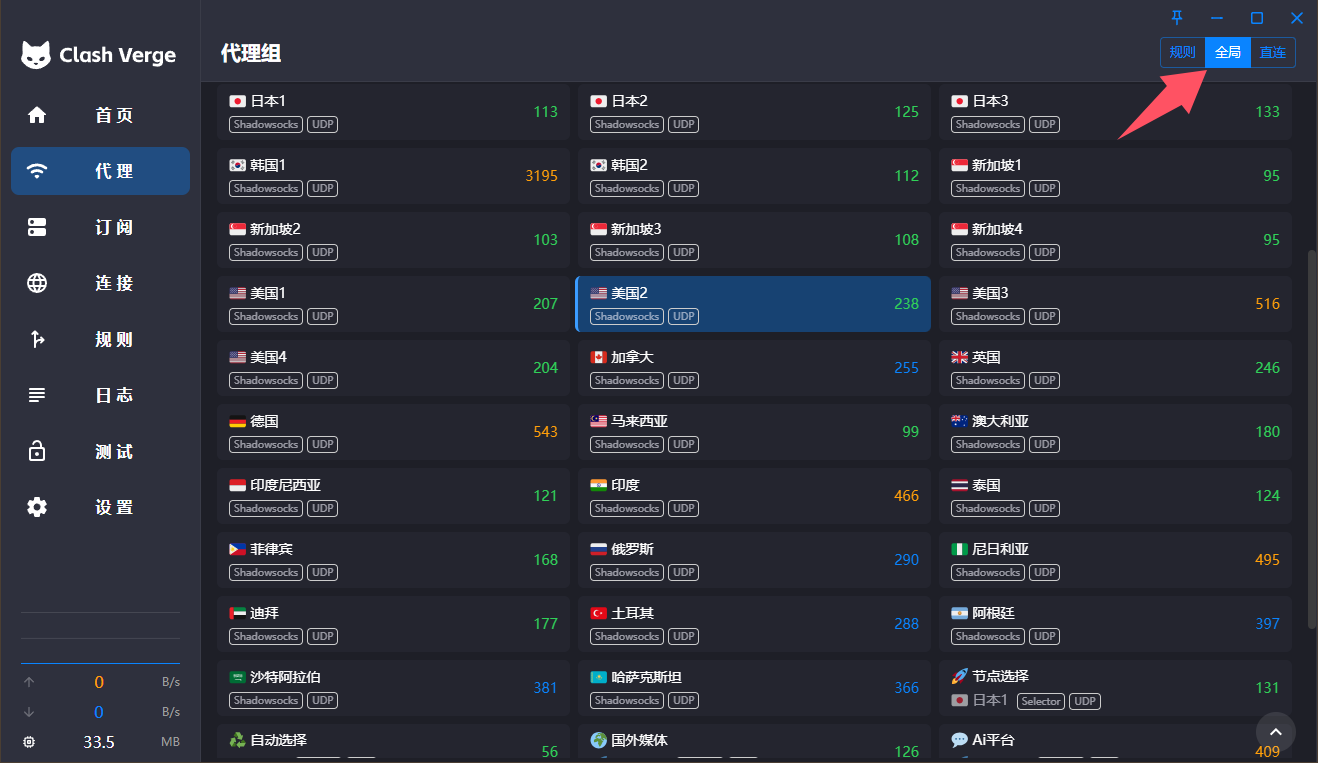This screenshot has height=763, width=1318.
Task: Click the scroll-to-top arrow button
Action: pyautogui.click(x=1275, y=732)
